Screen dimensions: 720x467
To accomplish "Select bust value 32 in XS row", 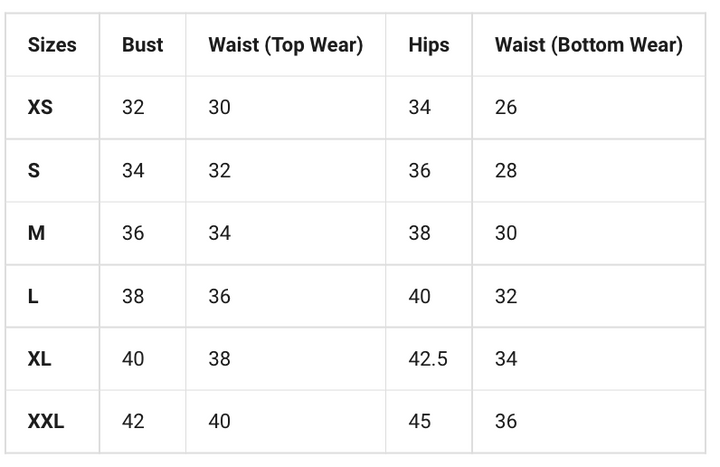I will click(133, 107).
